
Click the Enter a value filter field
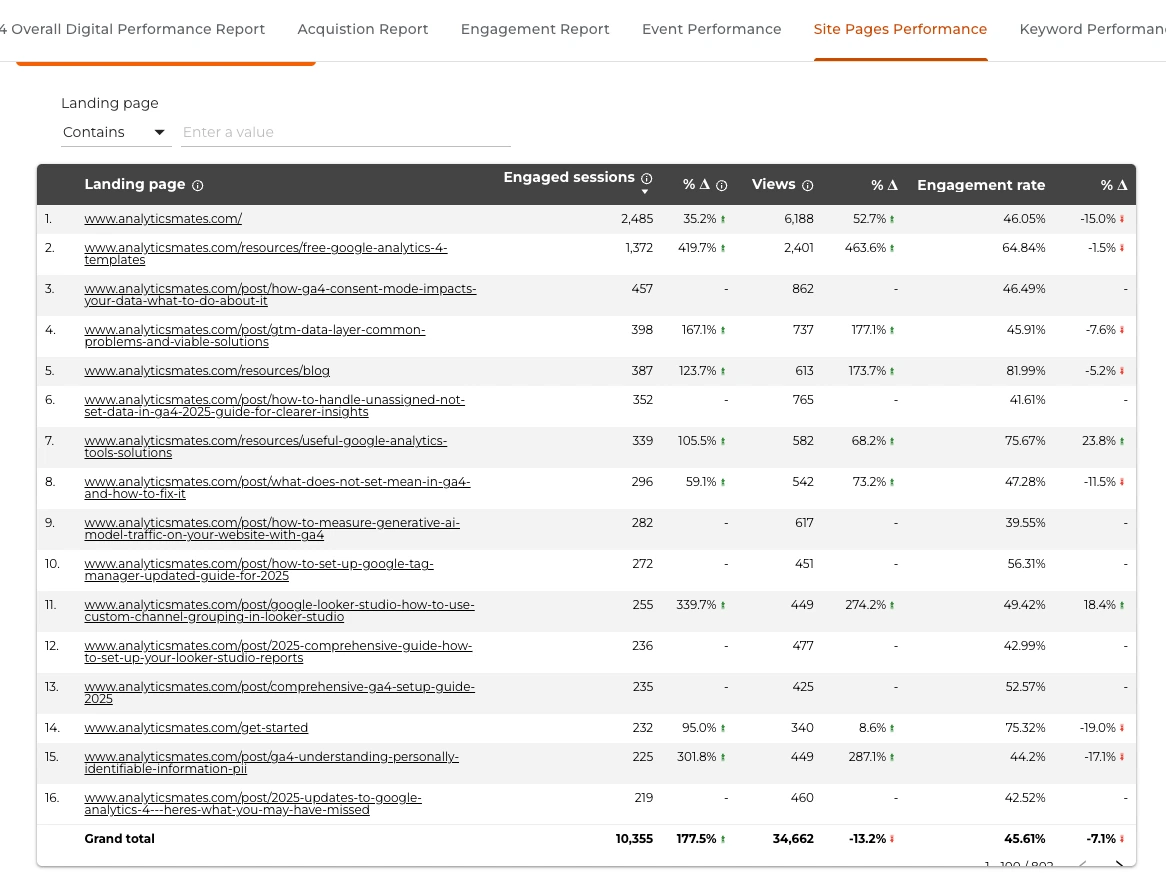tap(346, 132)
